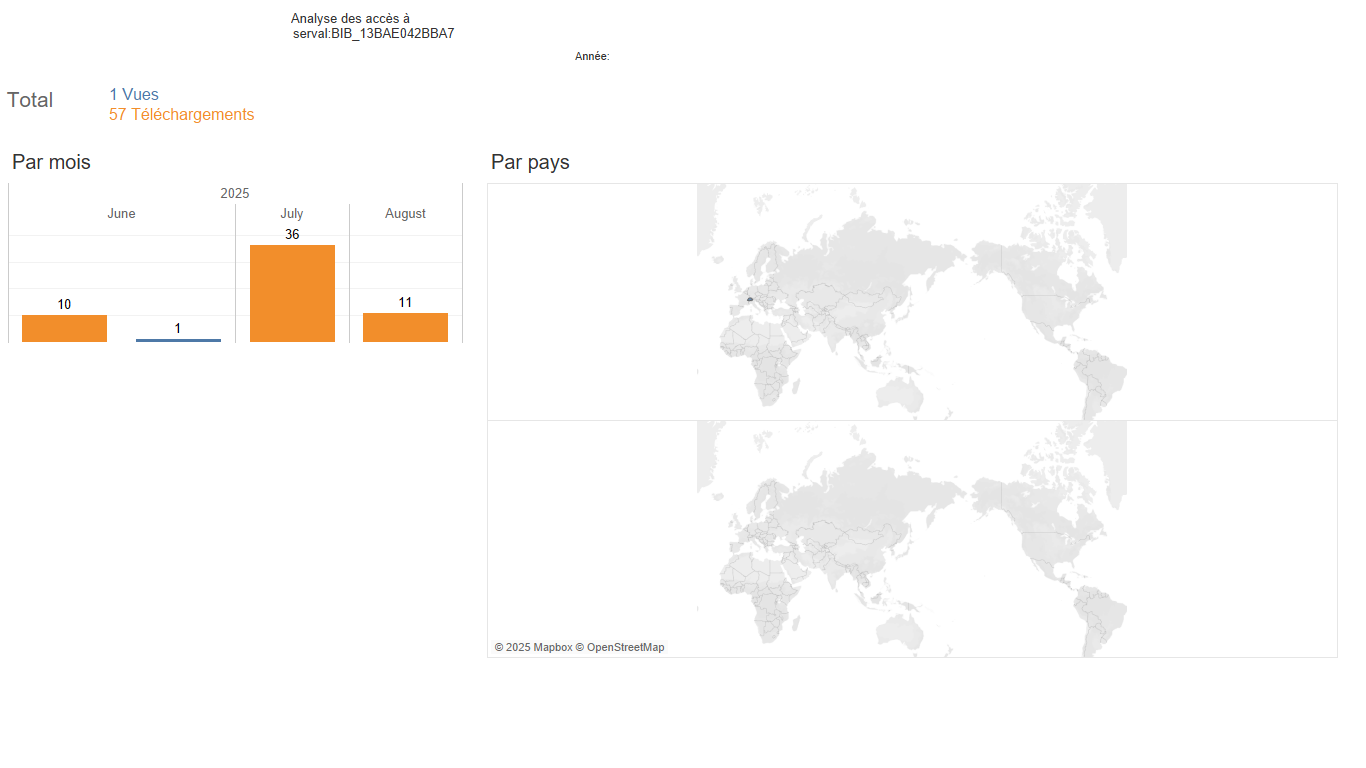
Task: Click the 'Année:' filter label
Action: point(592,57)
